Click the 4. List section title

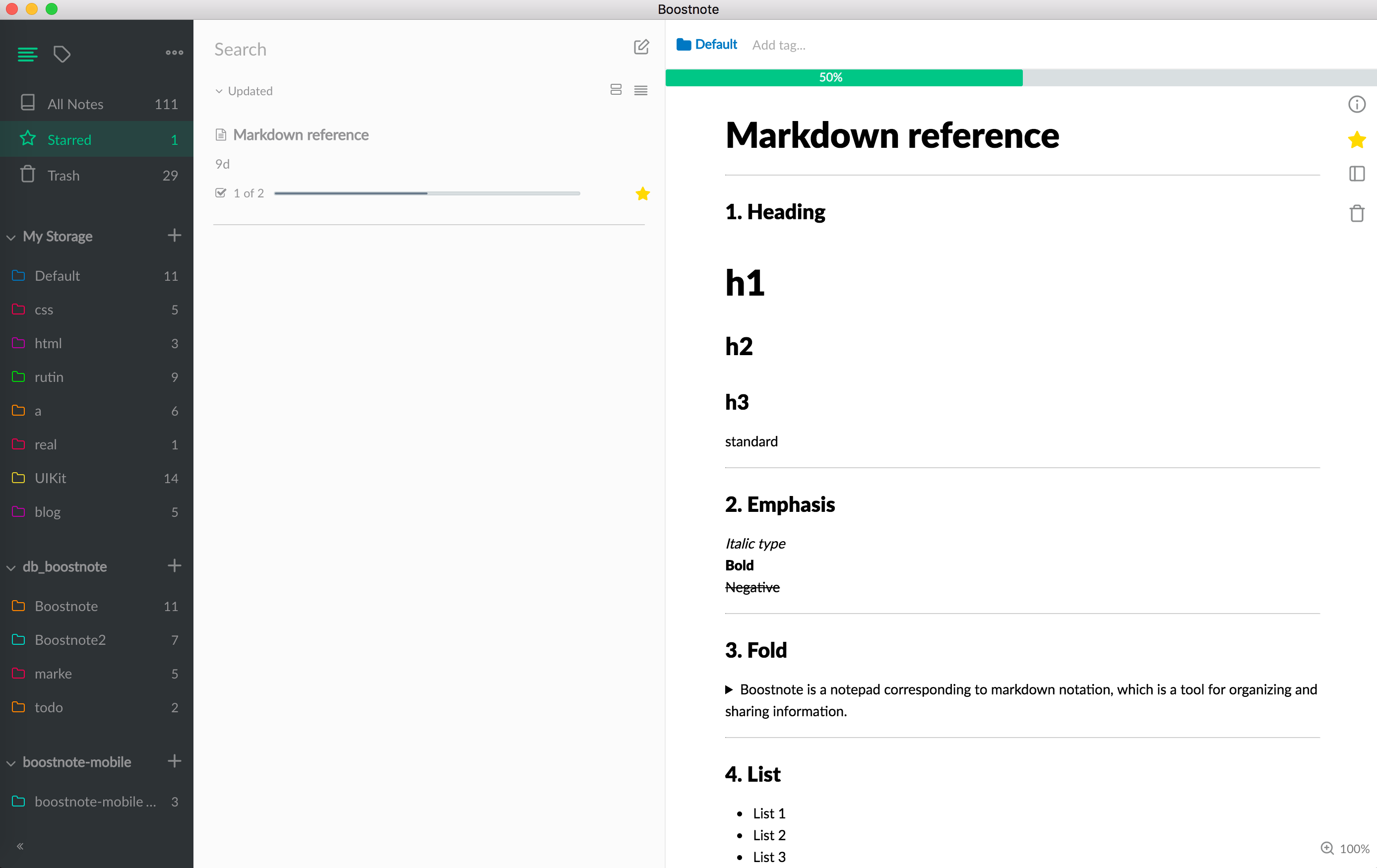coord(752,774)
